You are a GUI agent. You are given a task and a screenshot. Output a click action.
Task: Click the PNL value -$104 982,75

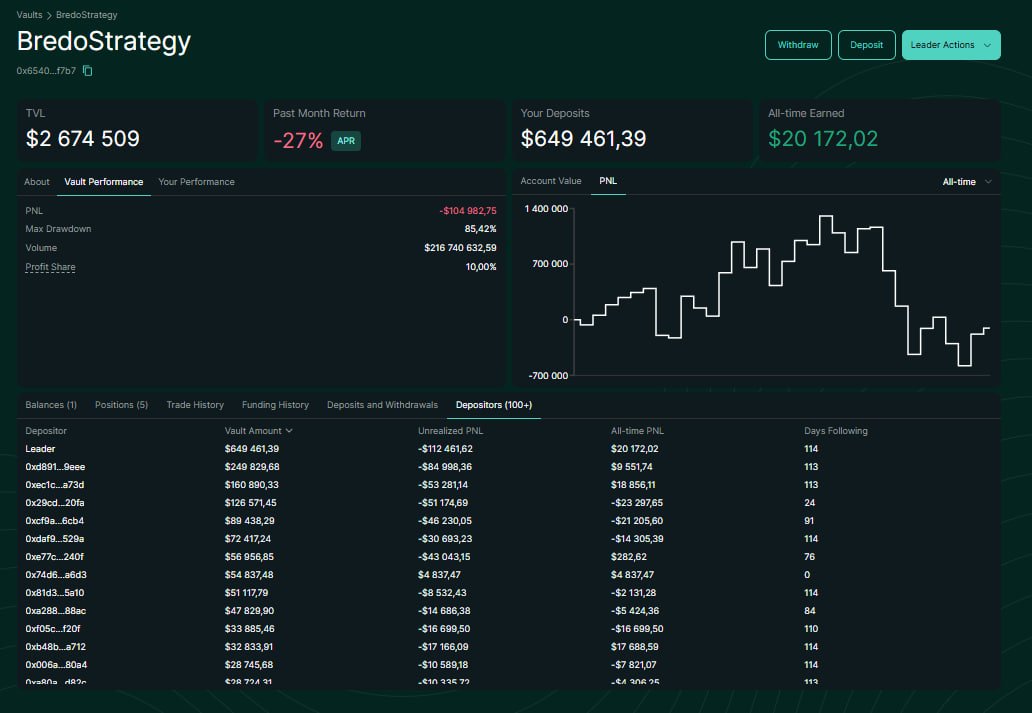[468, 211]
